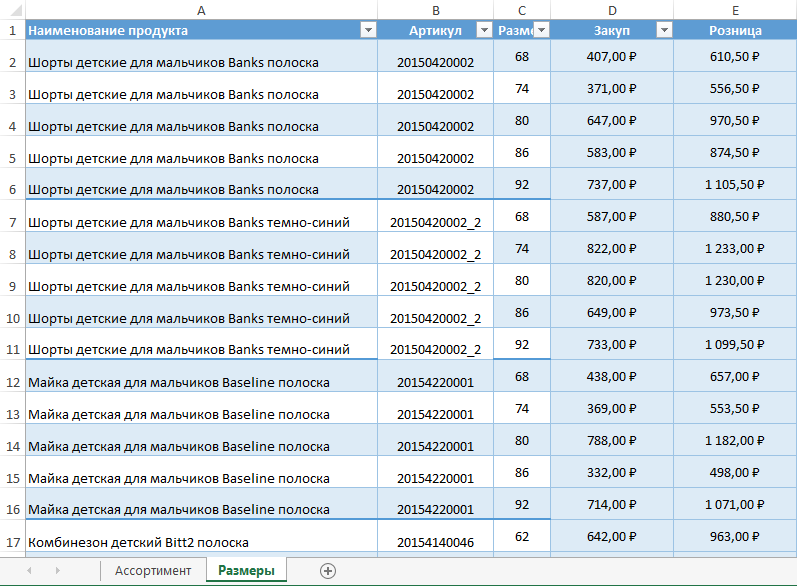Select cell with price 963,00 ₽
The height and width of the screenshot is (586, 797).
point(735,537)
